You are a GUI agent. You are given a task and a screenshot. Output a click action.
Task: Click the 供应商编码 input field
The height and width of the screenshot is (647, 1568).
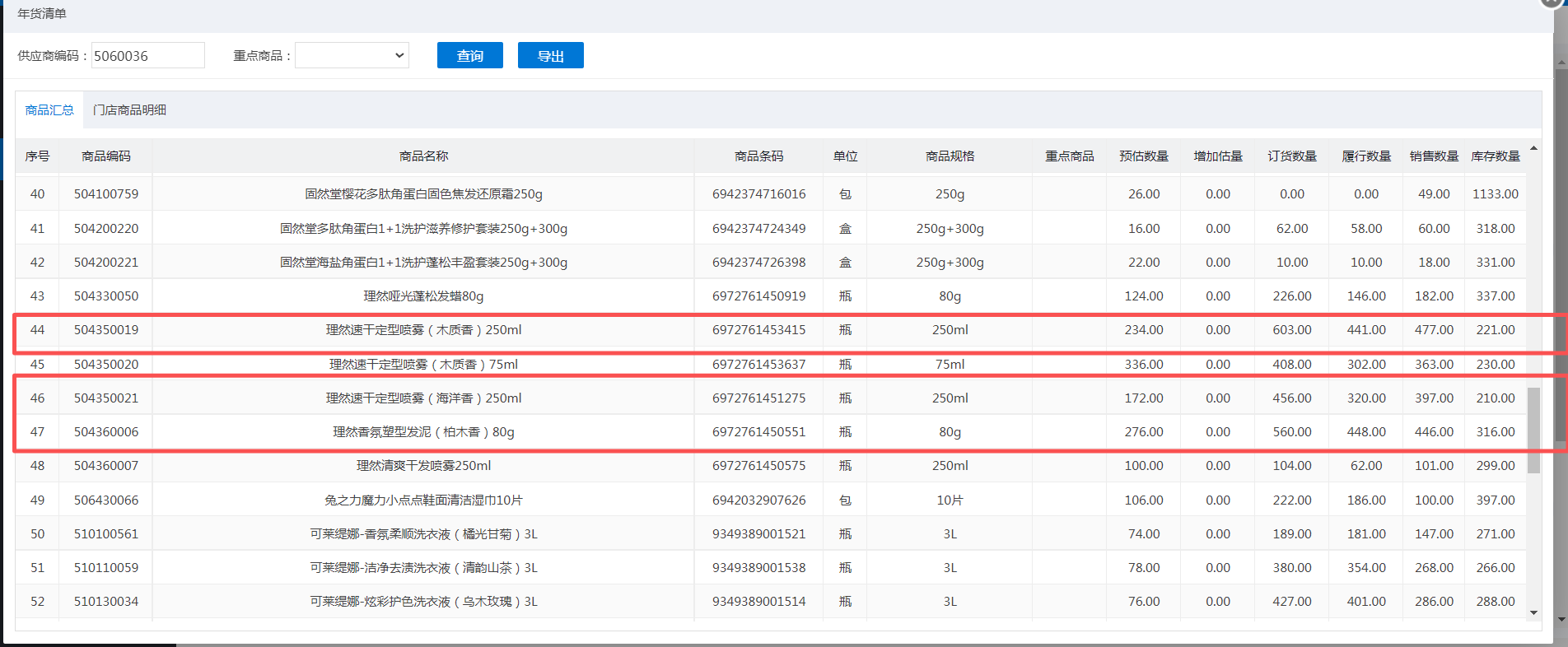147,56
